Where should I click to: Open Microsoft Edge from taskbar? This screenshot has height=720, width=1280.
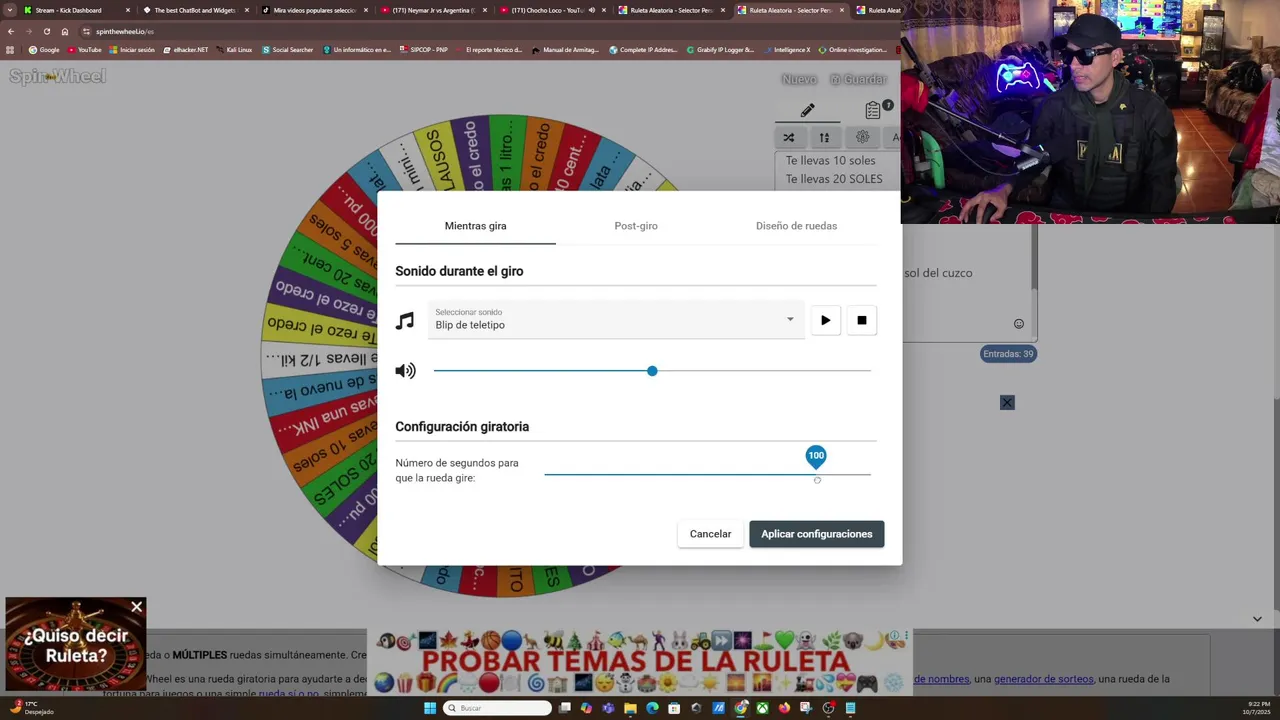[x=652, y=708]
